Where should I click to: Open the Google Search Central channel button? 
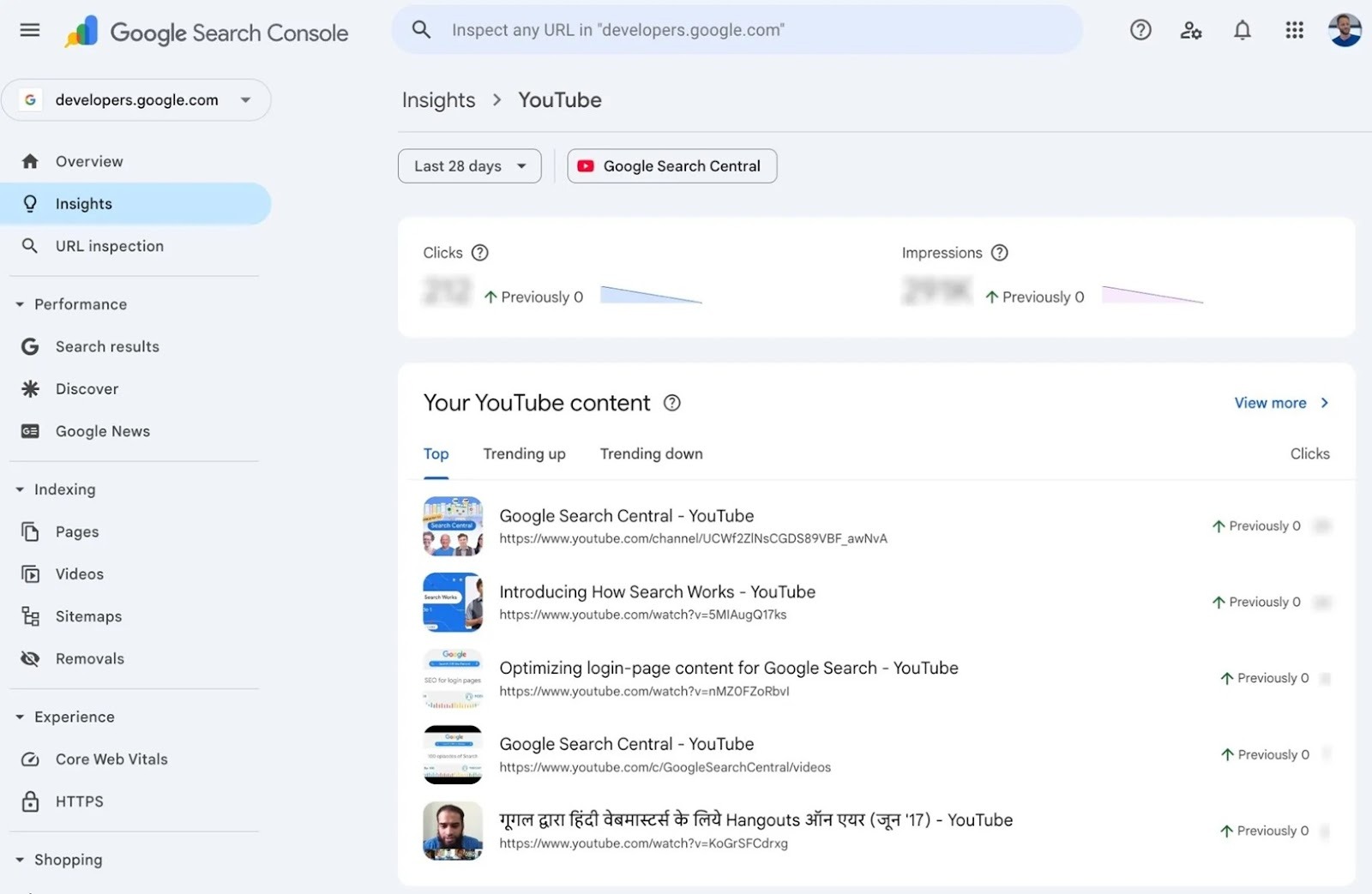click(x=671, y=165)
